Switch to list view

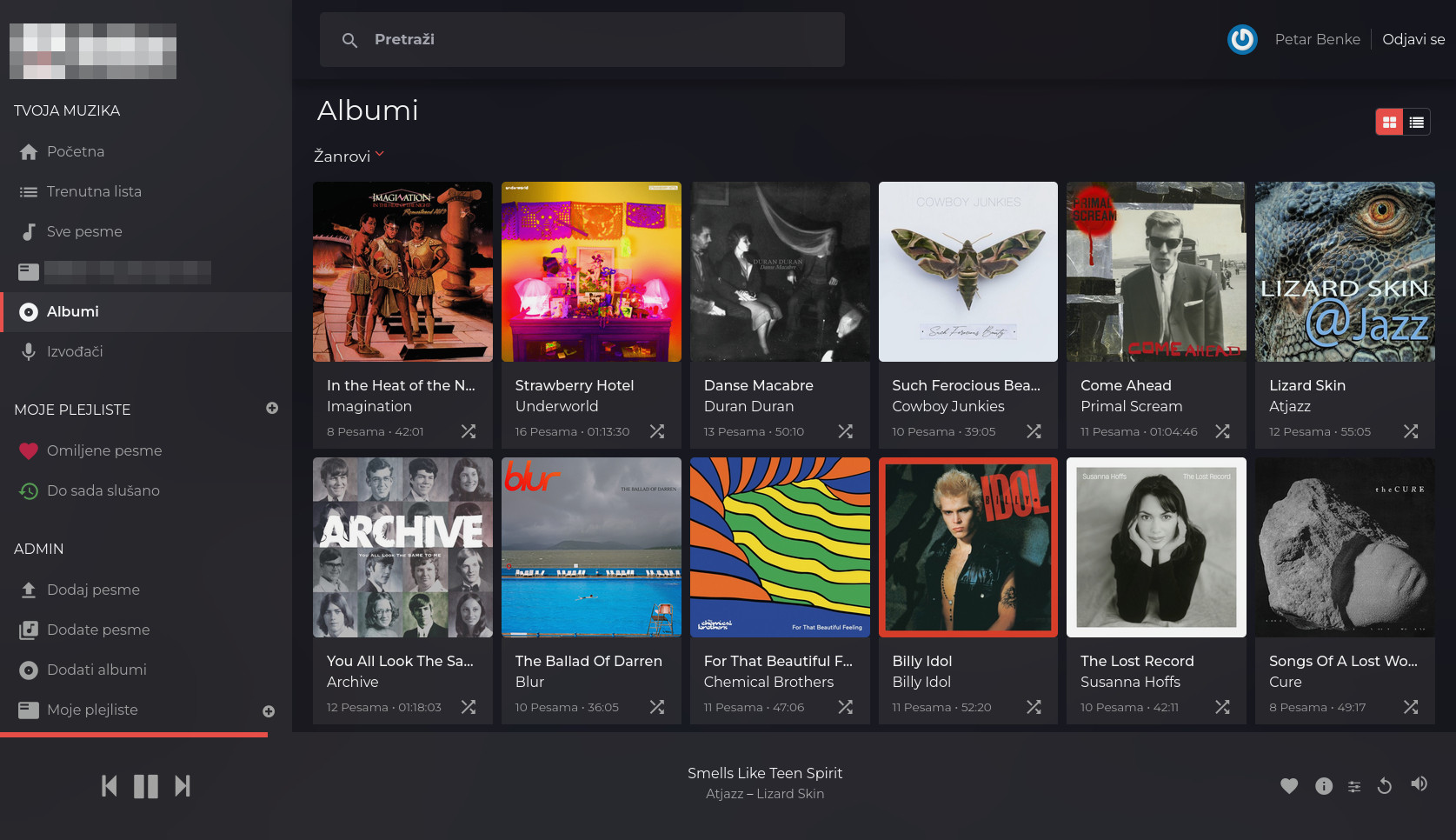(1417, 123)
